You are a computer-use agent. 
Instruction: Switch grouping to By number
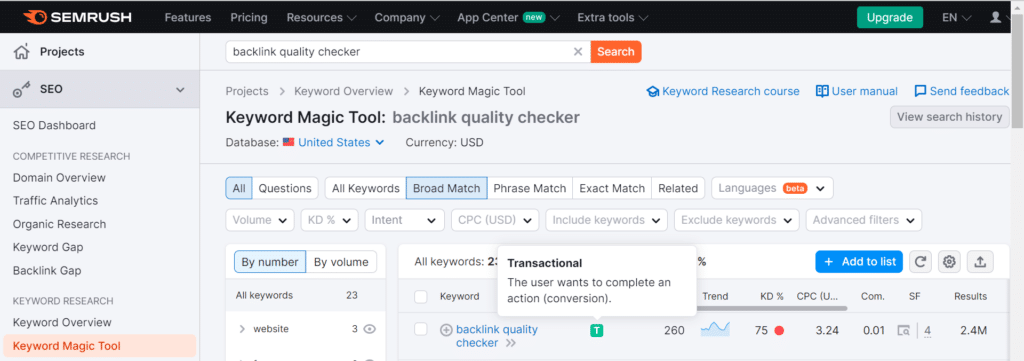[x=270, y=262]
